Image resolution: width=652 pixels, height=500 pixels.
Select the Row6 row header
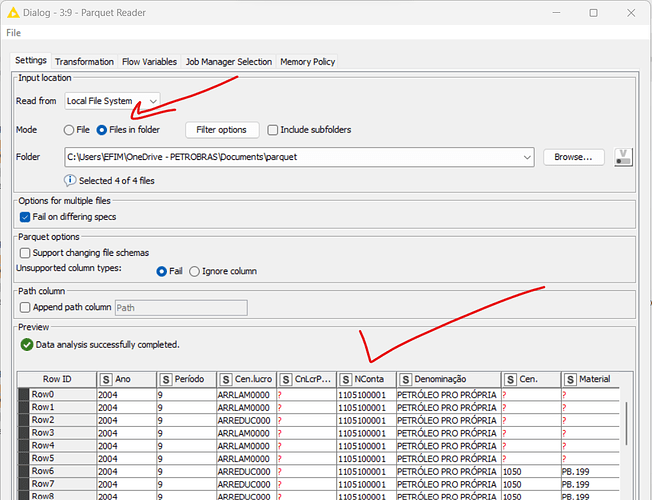click(57, 471)
